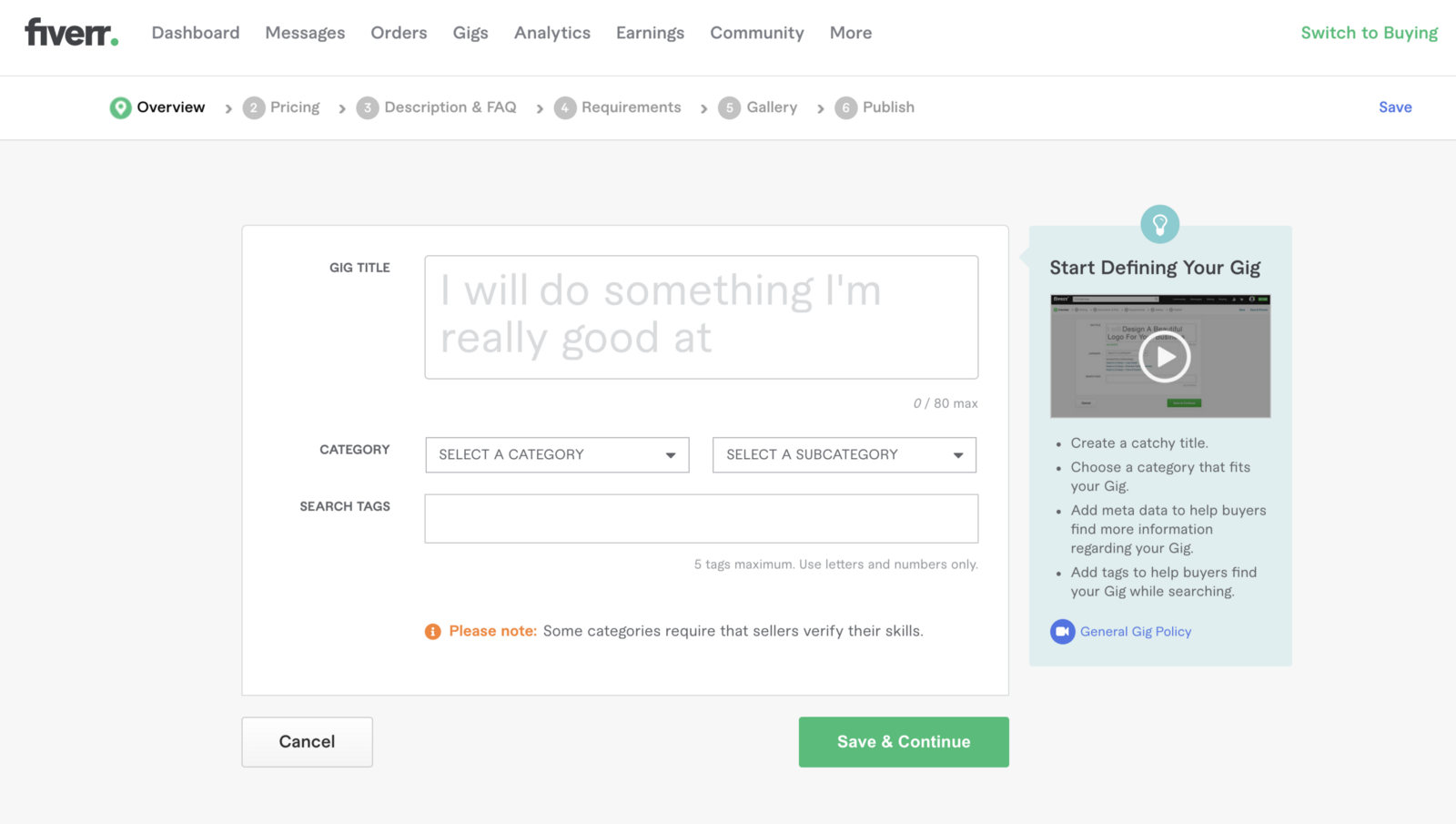Screen dimensions: 1456x824
Task: Click the orange info icon beside Please note
Action: pos(433,632)
